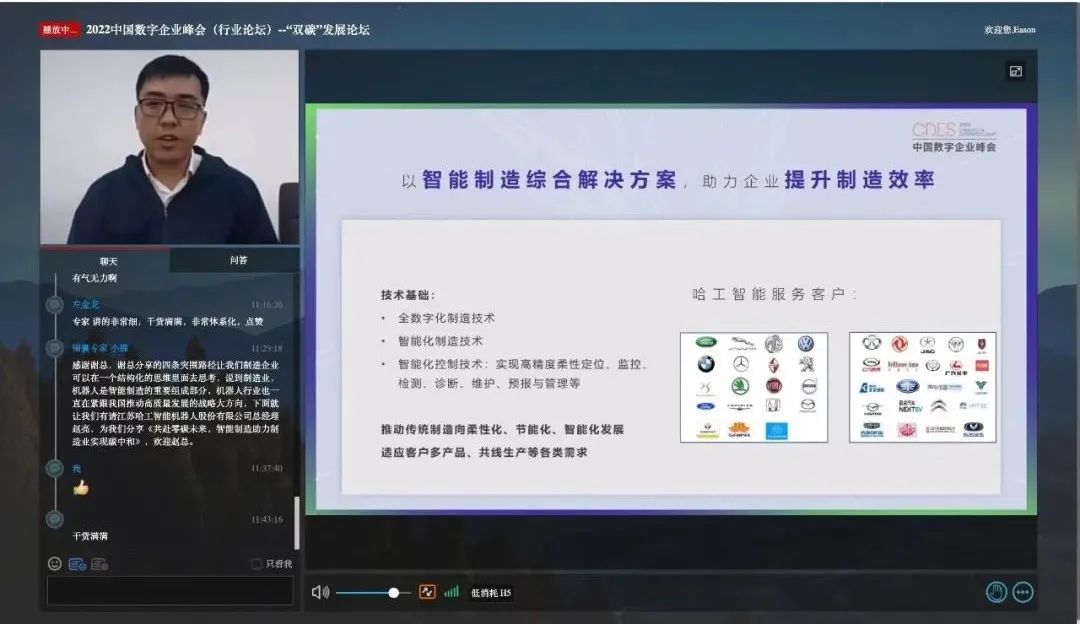Click the username 我 in chat
Viewport: 1080px width, 624px height.
point(76,468)
